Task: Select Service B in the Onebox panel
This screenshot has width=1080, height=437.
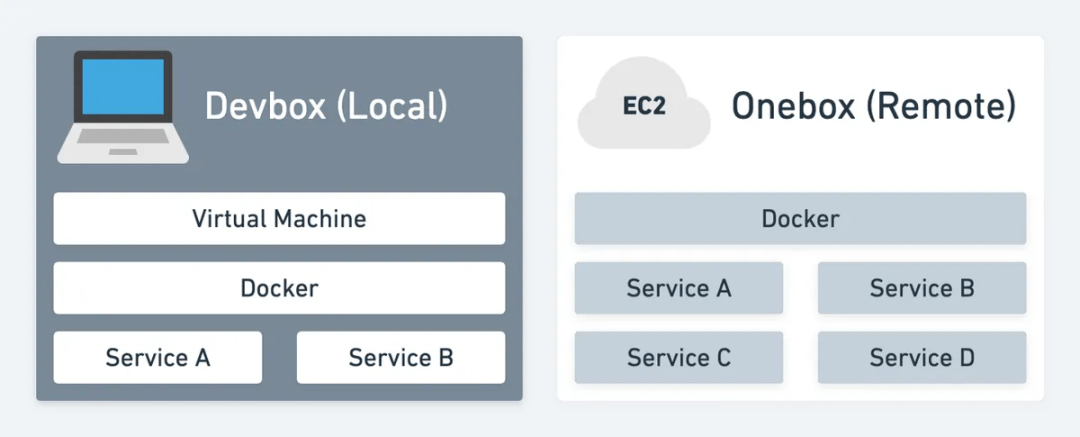Action: pyautogui.click(x=922, y=288)
